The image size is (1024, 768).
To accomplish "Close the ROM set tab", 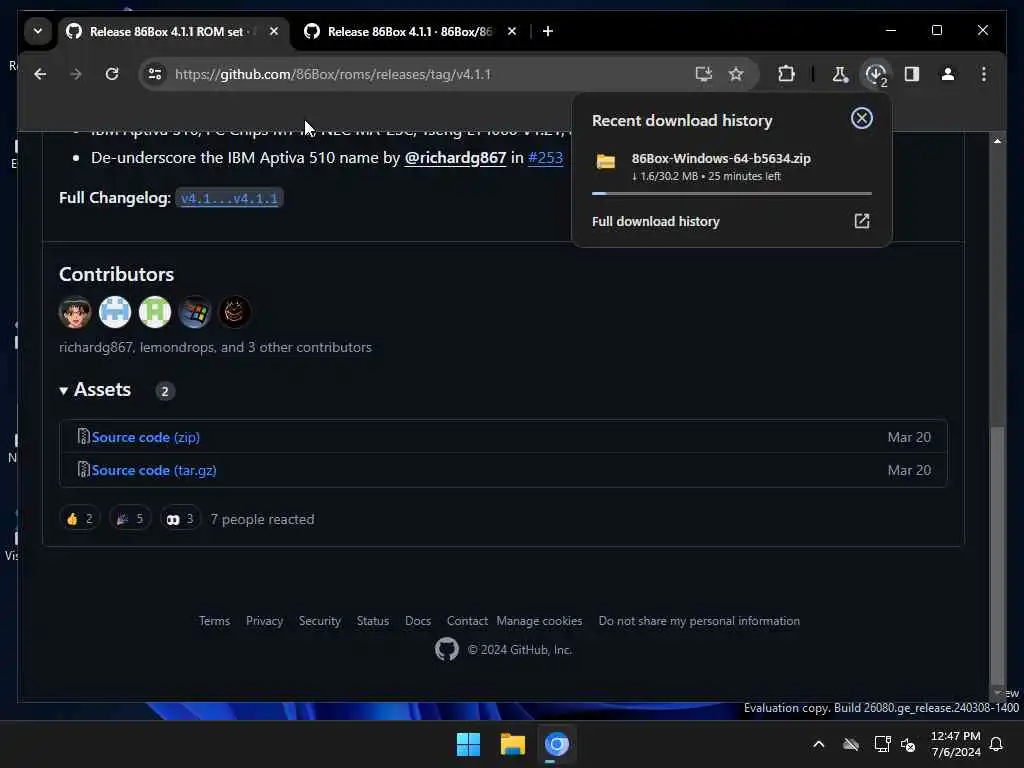I will coord(274,31).
